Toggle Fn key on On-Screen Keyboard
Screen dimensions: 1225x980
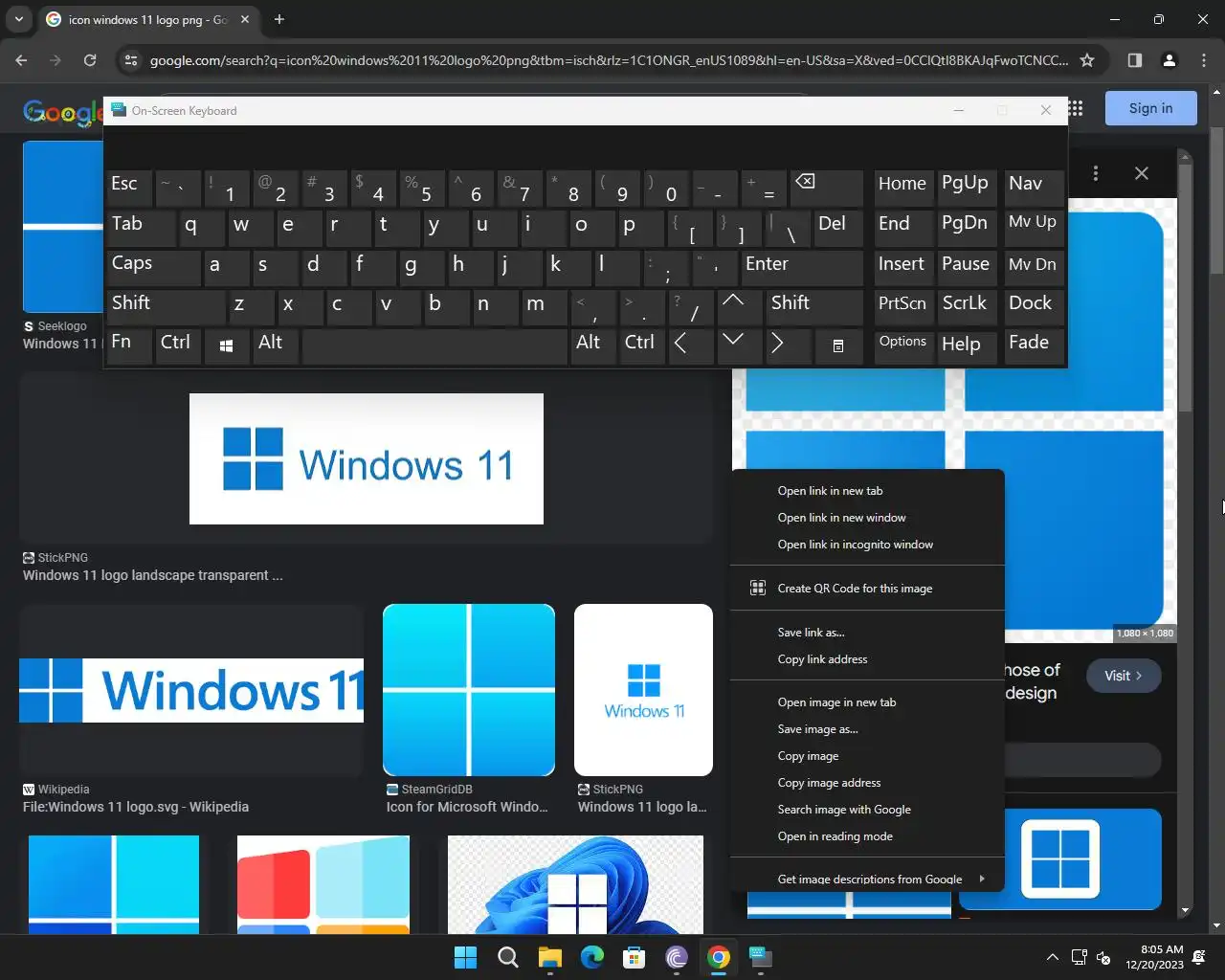(129, 345)
